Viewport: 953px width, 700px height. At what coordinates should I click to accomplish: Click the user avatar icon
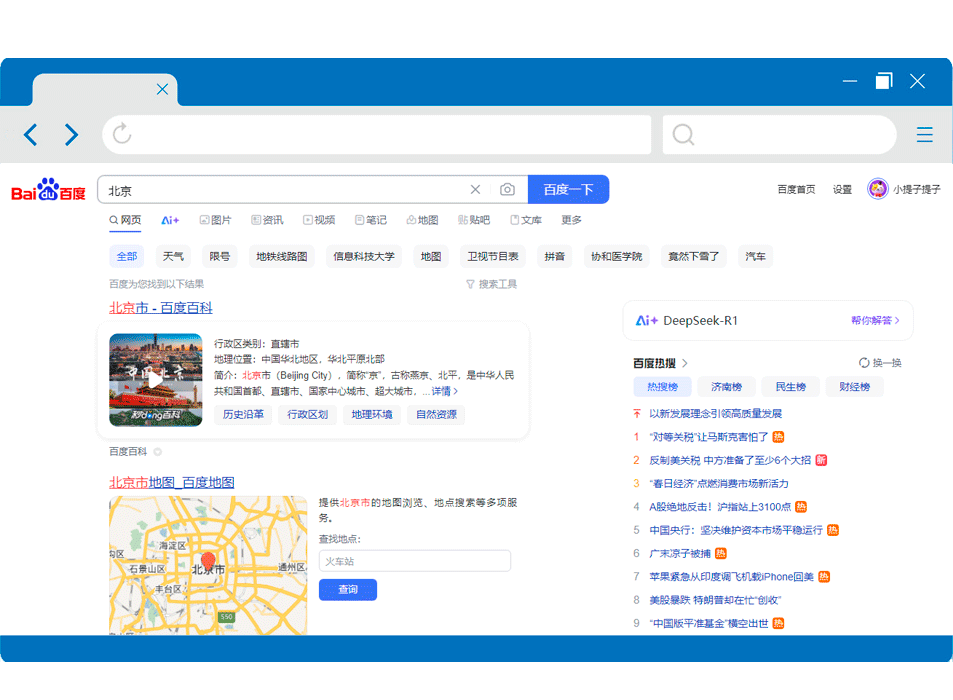click(x=878, y=189)
